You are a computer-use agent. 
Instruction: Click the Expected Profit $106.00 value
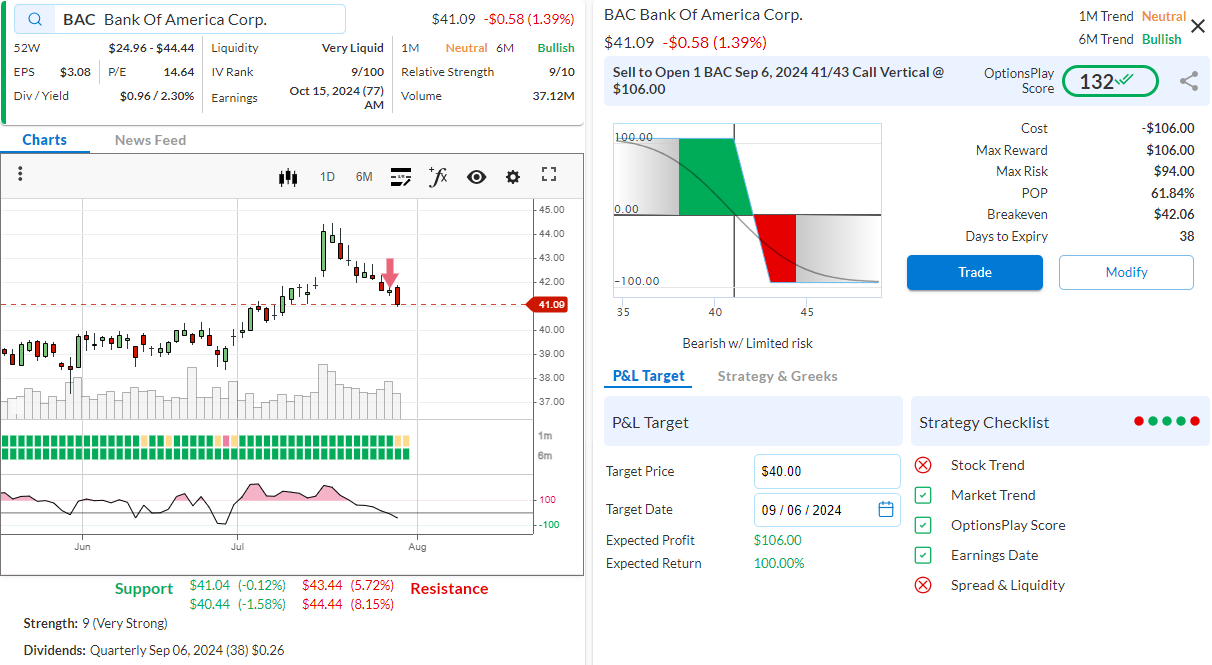(x=777, y=540)
